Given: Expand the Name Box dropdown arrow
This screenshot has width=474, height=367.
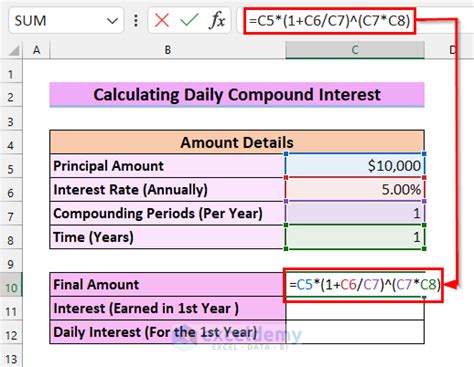Looking at the screenshot, I should tap(112, 21).
